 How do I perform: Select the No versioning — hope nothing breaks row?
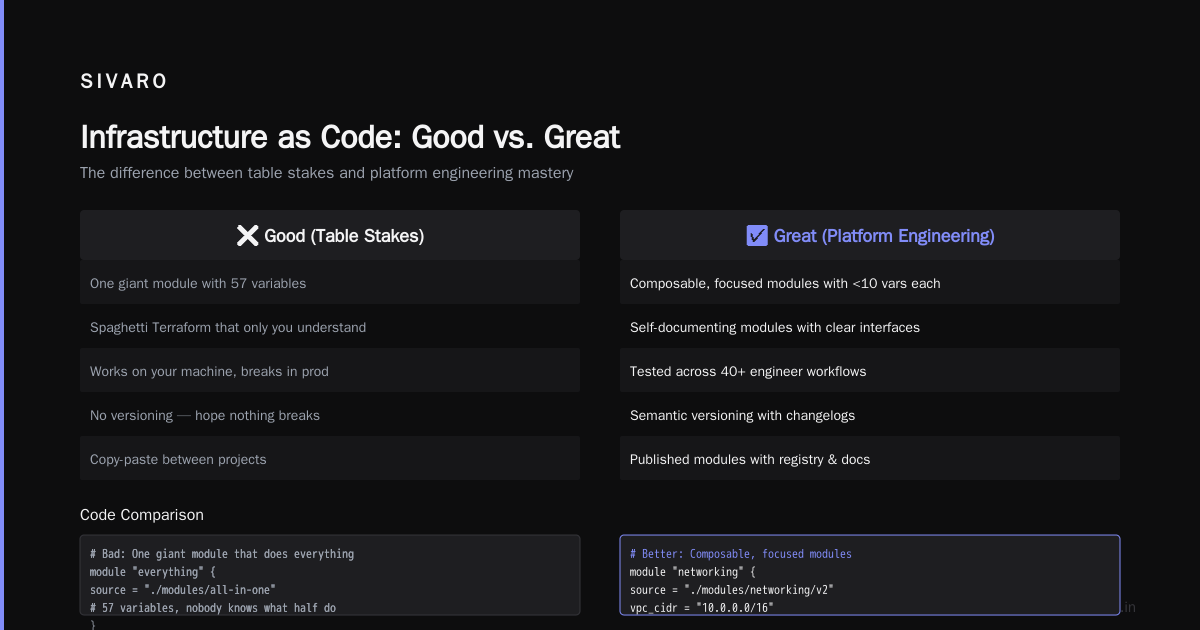(x=330, y=415)
